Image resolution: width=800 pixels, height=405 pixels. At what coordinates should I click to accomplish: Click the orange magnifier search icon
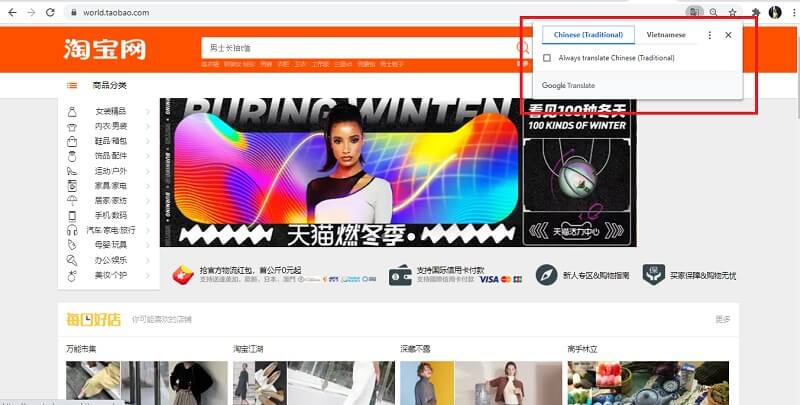[523, 48]
